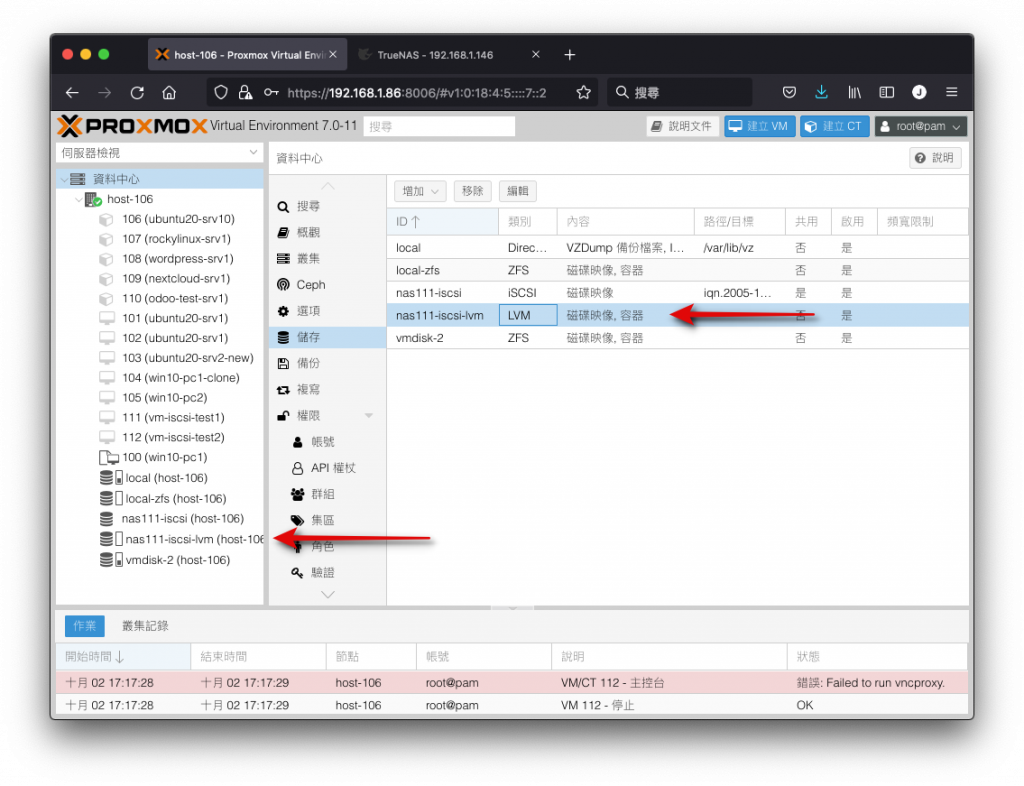Bookmark page with star icon
1024x786 pixels.
[584, 93]
